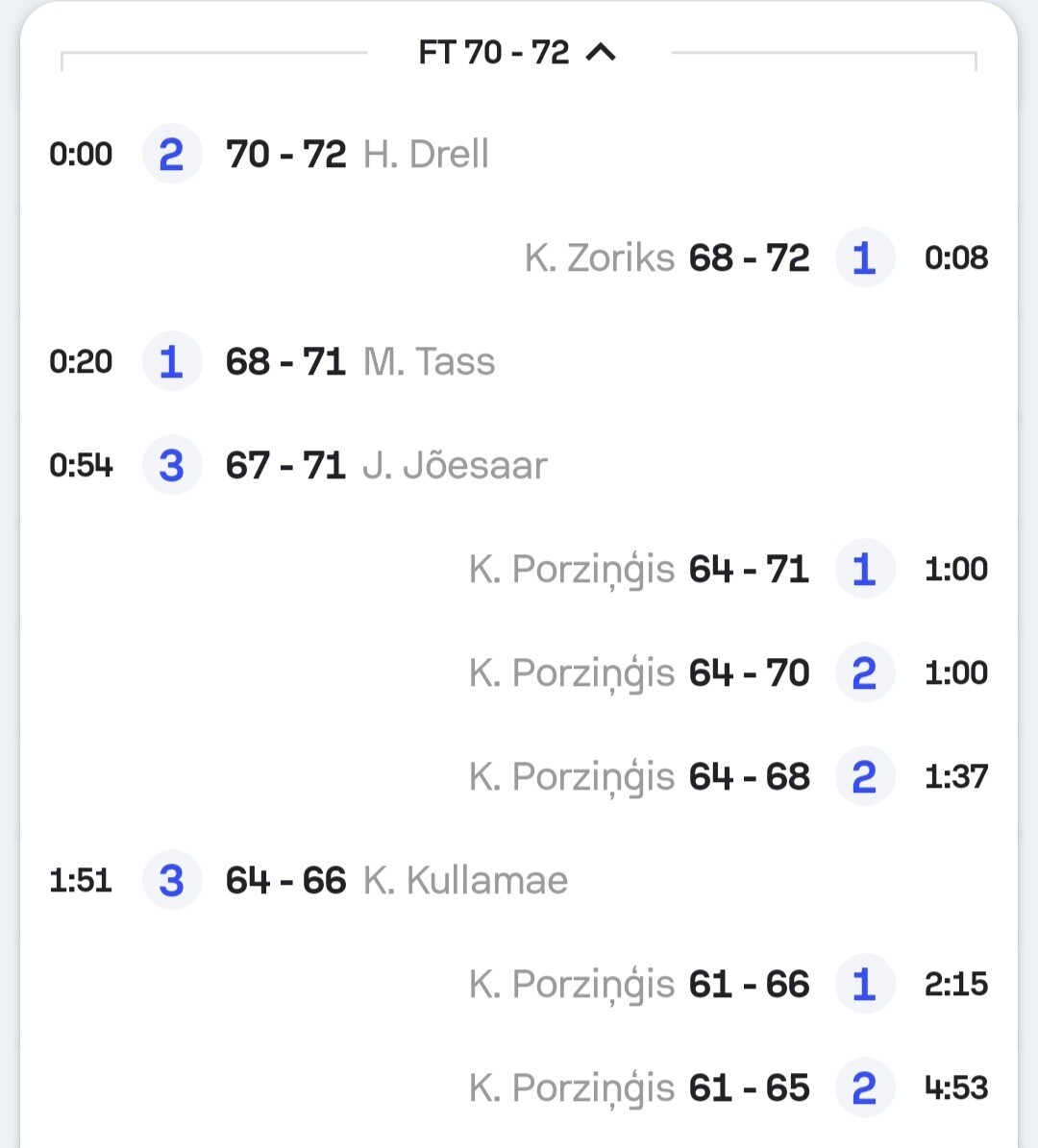This screenshot has width=1038, height=1148.
Task: Open player H. Drell
Action: (x=426, y=154)
